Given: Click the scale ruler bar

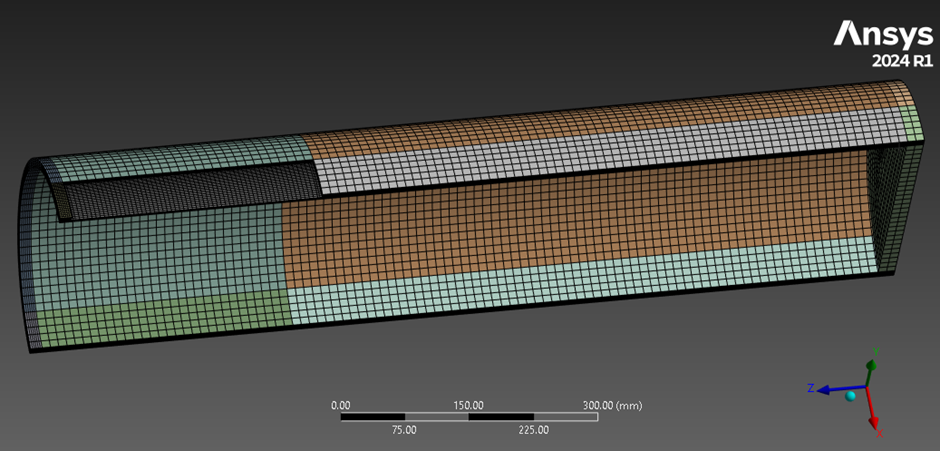Looking at the screenshot, I should (x=469, y=417).
